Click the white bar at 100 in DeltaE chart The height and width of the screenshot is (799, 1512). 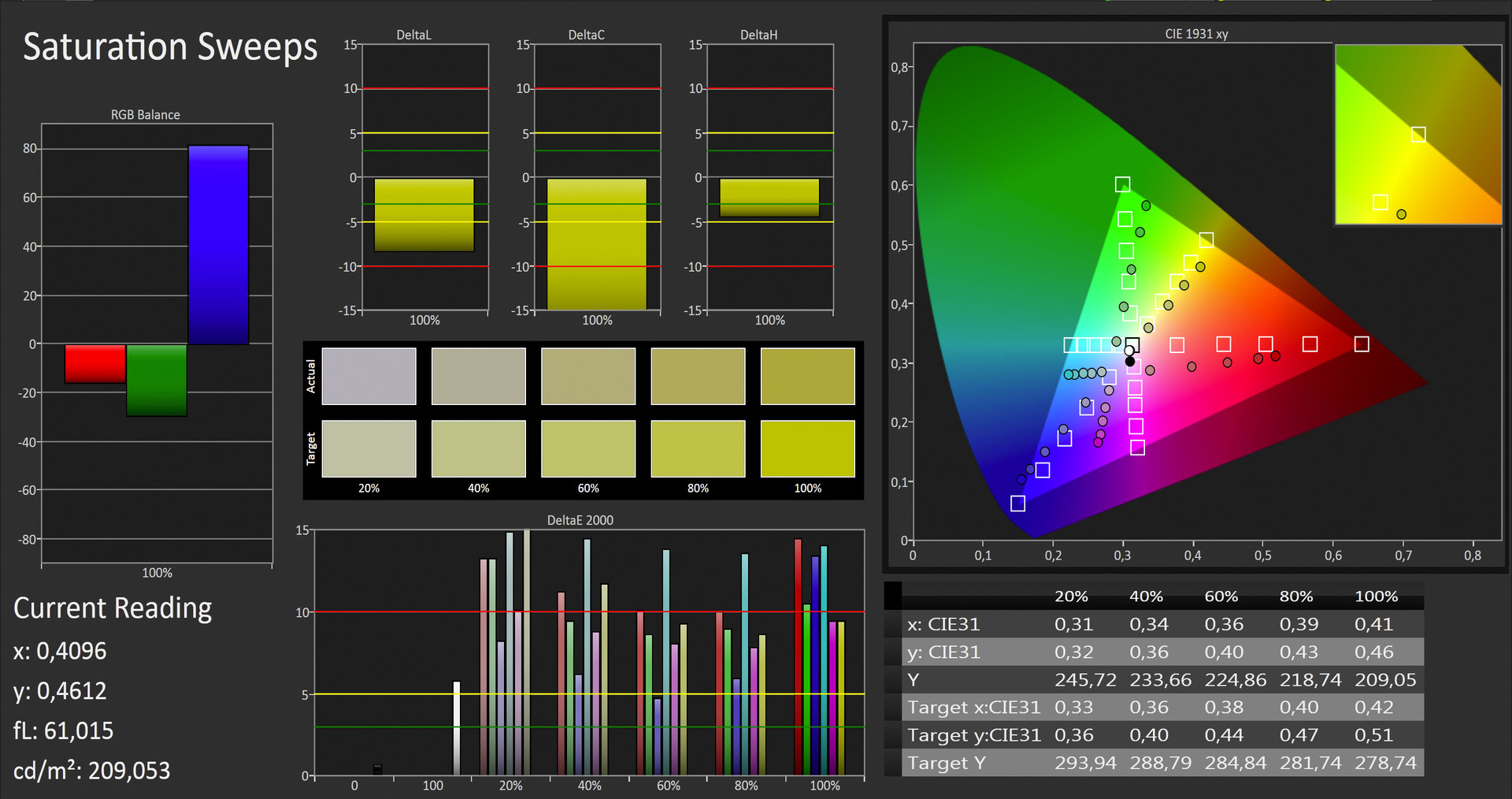(456, 728)
